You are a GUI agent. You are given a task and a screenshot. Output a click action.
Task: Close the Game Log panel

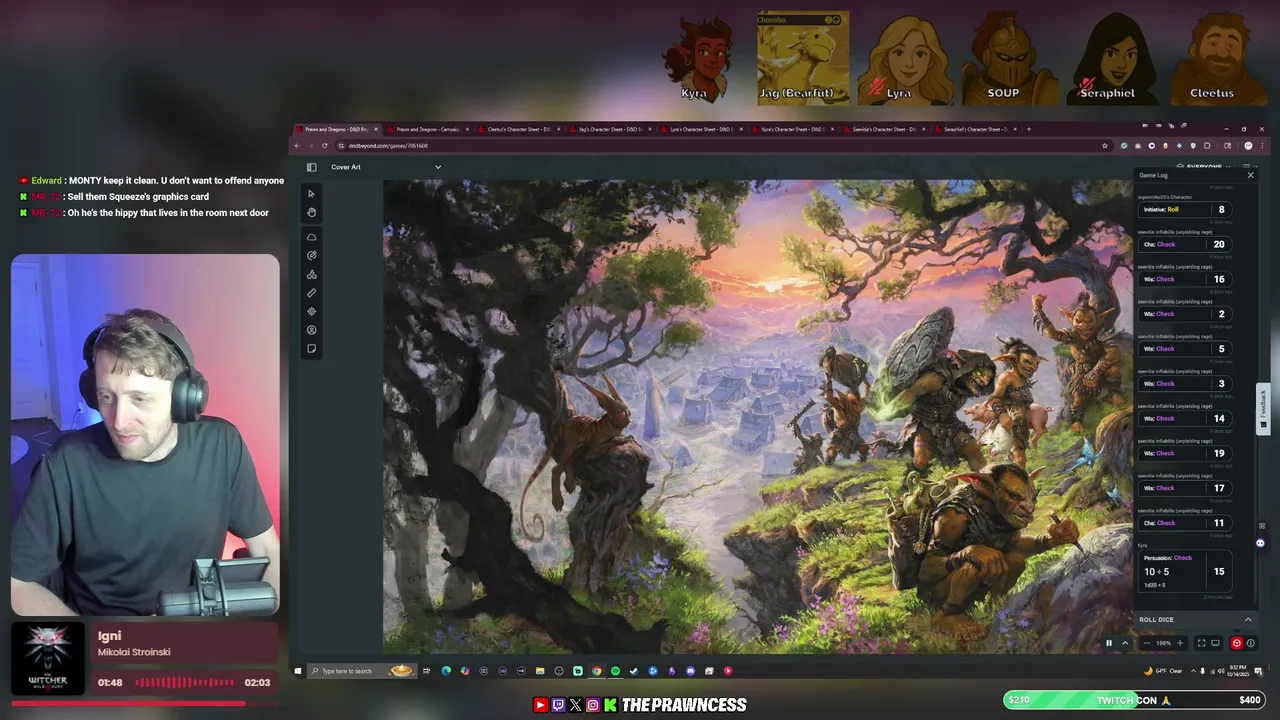pyautogui.click(x=1250, y=175)
